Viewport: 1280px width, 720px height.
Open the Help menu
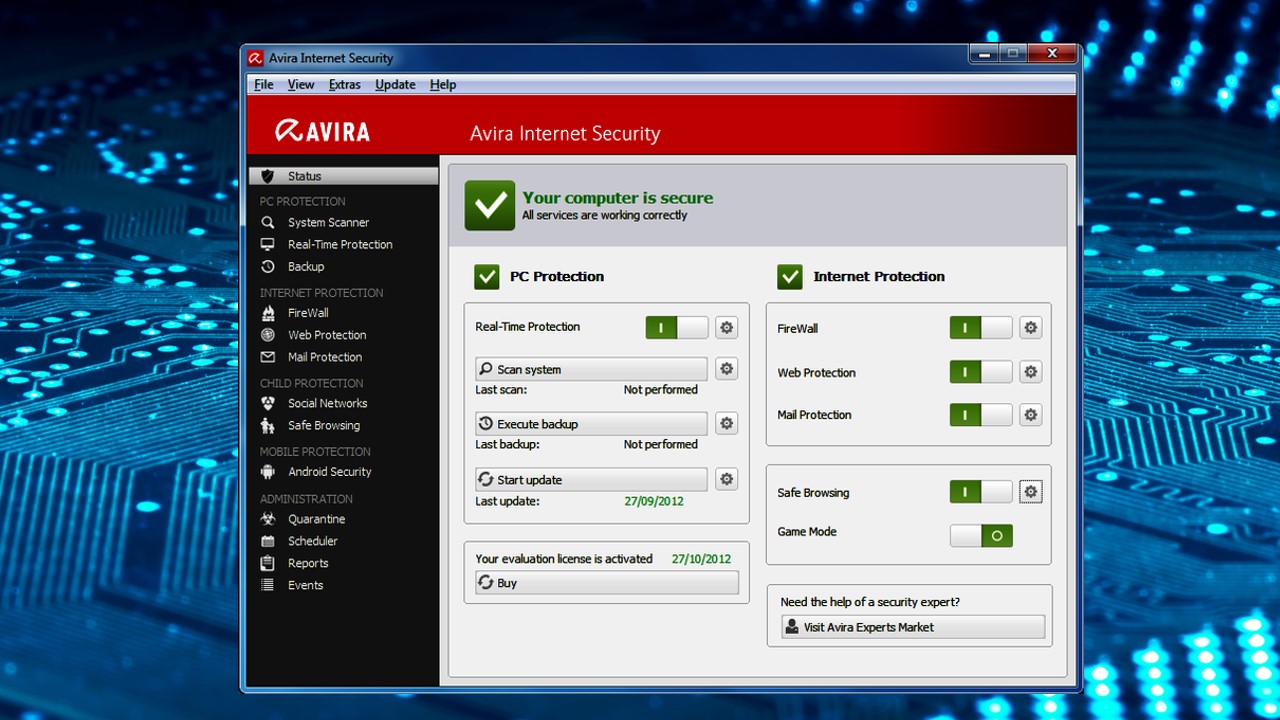pyautogui.click(x=443, y=85)
